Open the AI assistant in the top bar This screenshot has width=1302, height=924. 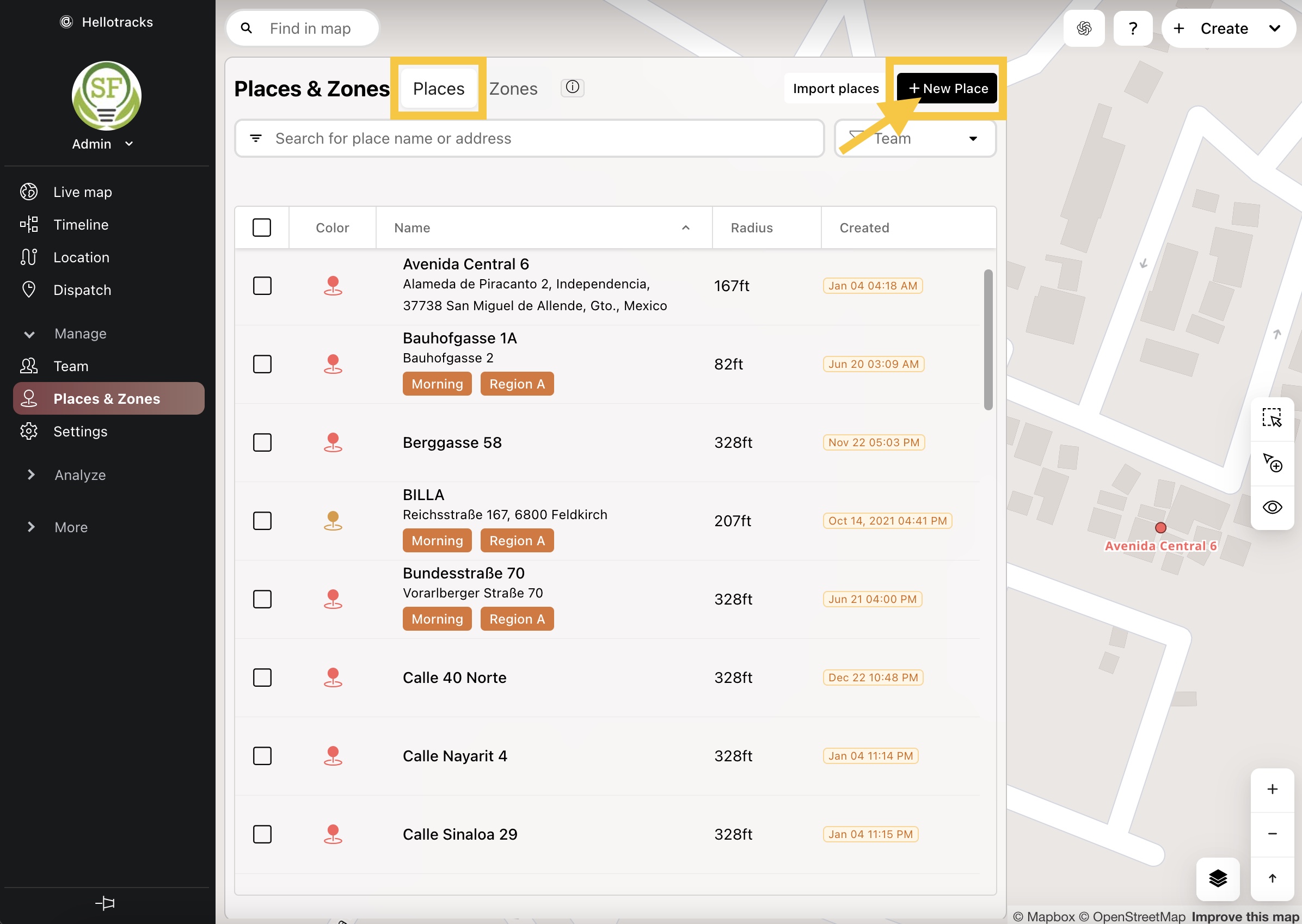click(1084, 28)
